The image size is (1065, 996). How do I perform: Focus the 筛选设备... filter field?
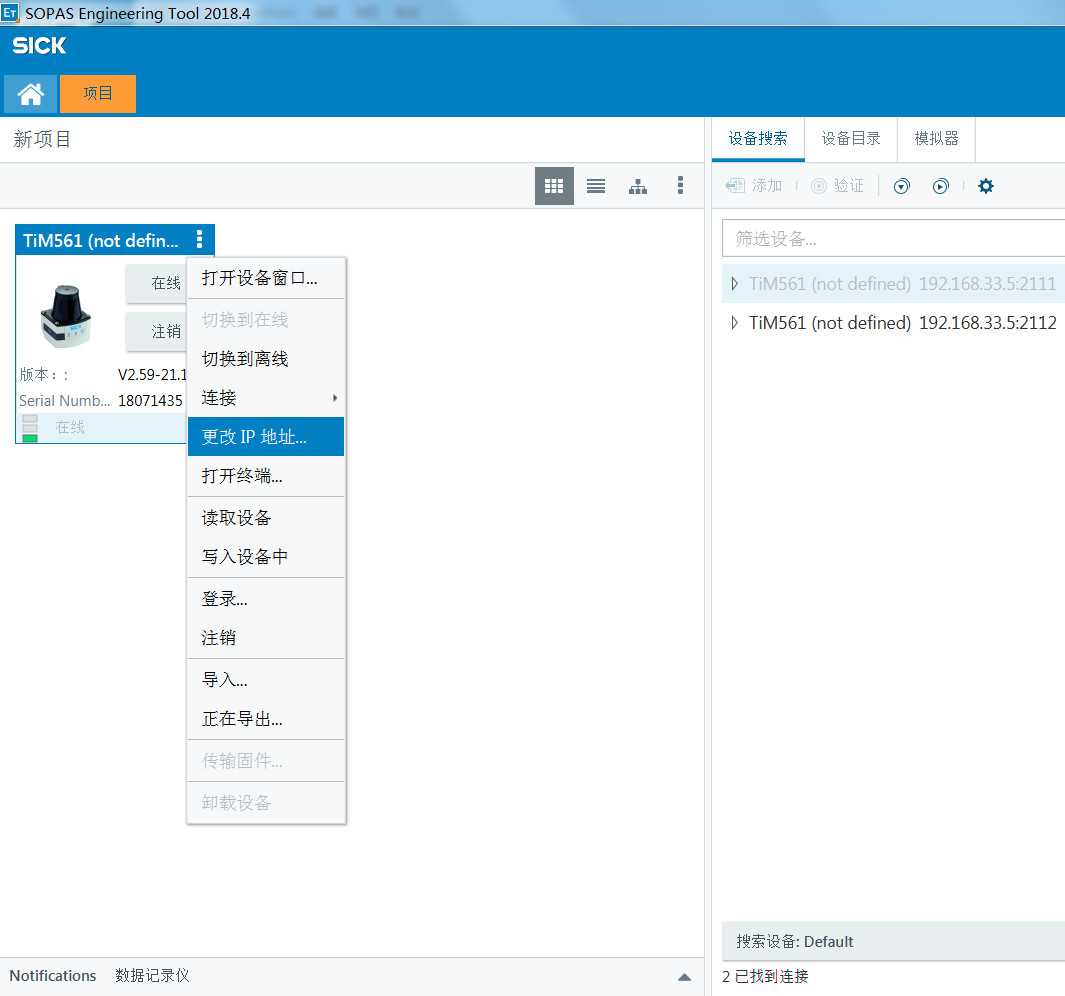(893, 238)
